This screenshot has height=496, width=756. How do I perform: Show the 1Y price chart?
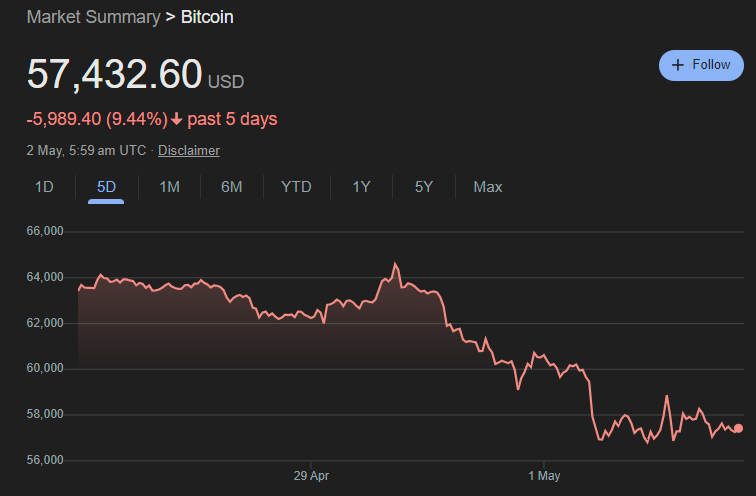tap(361, 187)
